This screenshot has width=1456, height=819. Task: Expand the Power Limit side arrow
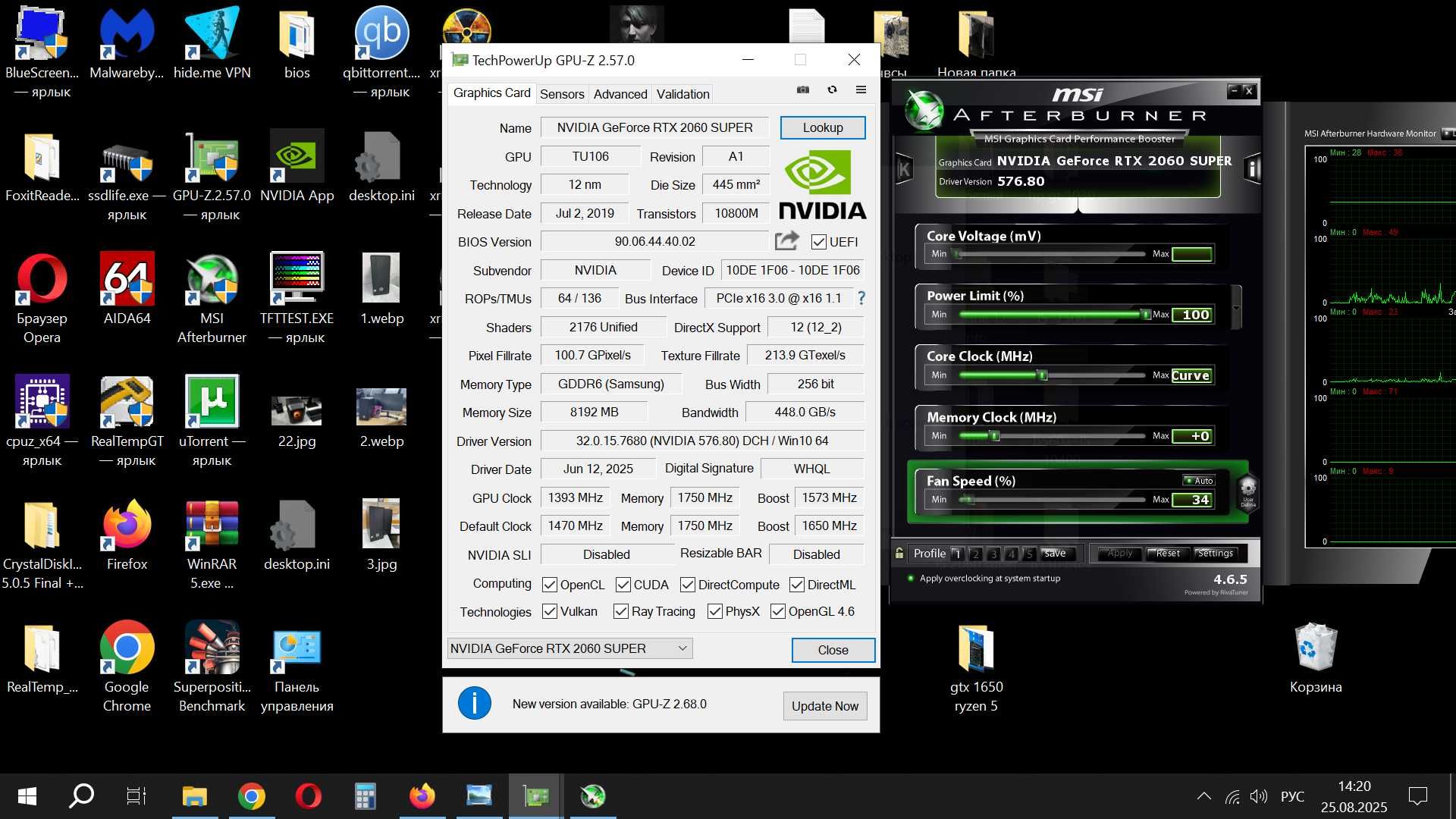[1237, 308]
